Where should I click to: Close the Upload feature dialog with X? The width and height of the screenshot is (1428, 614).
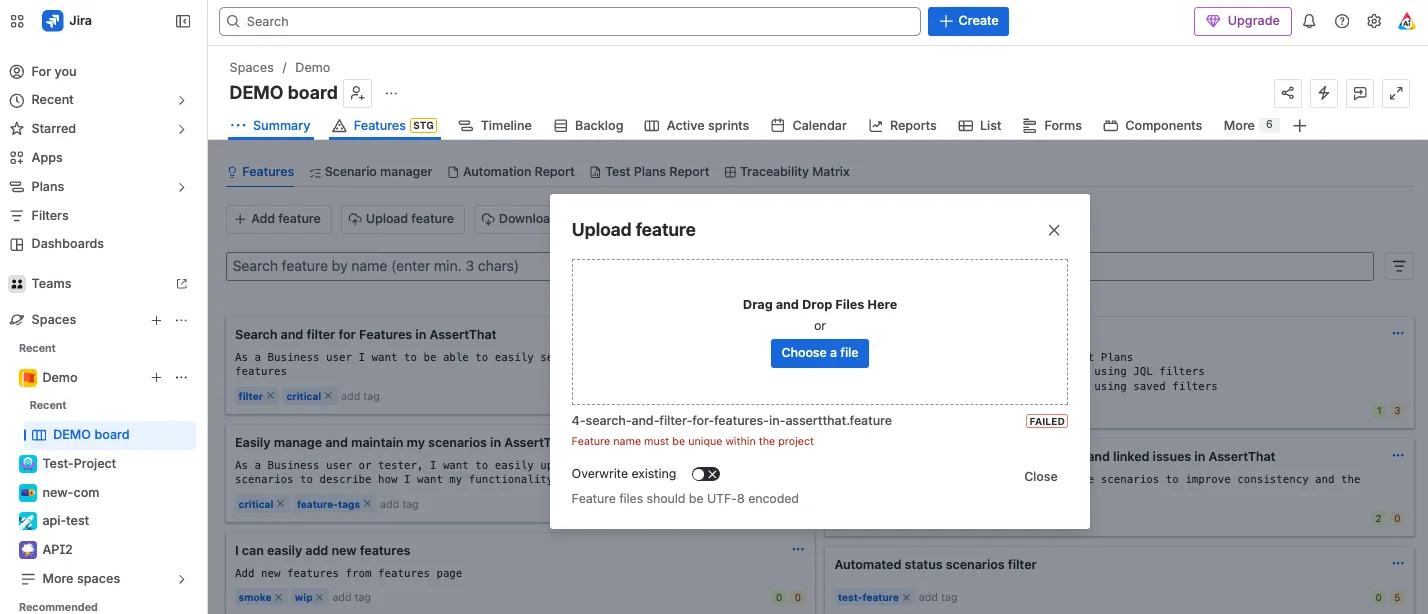1053,230
